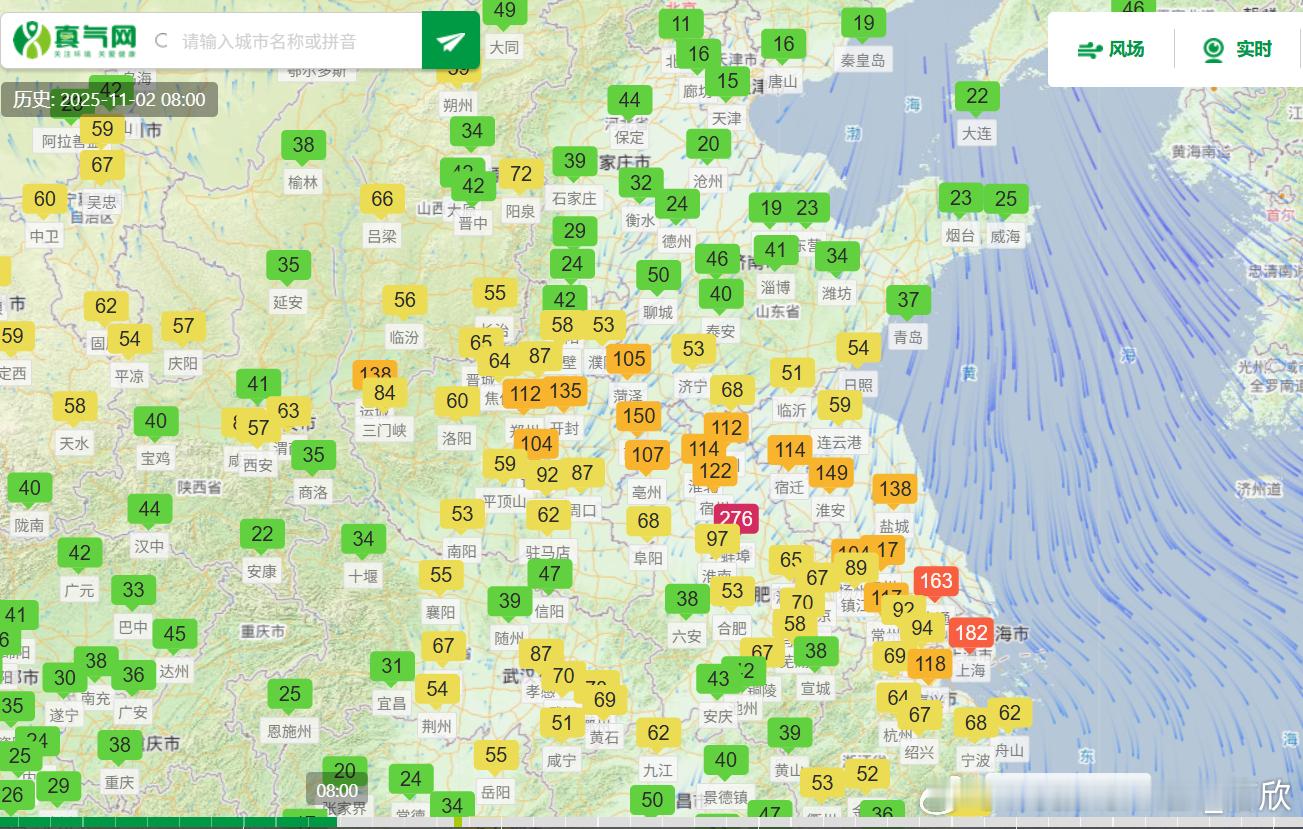Select the 42 marker above 广元

coord(79,554)
